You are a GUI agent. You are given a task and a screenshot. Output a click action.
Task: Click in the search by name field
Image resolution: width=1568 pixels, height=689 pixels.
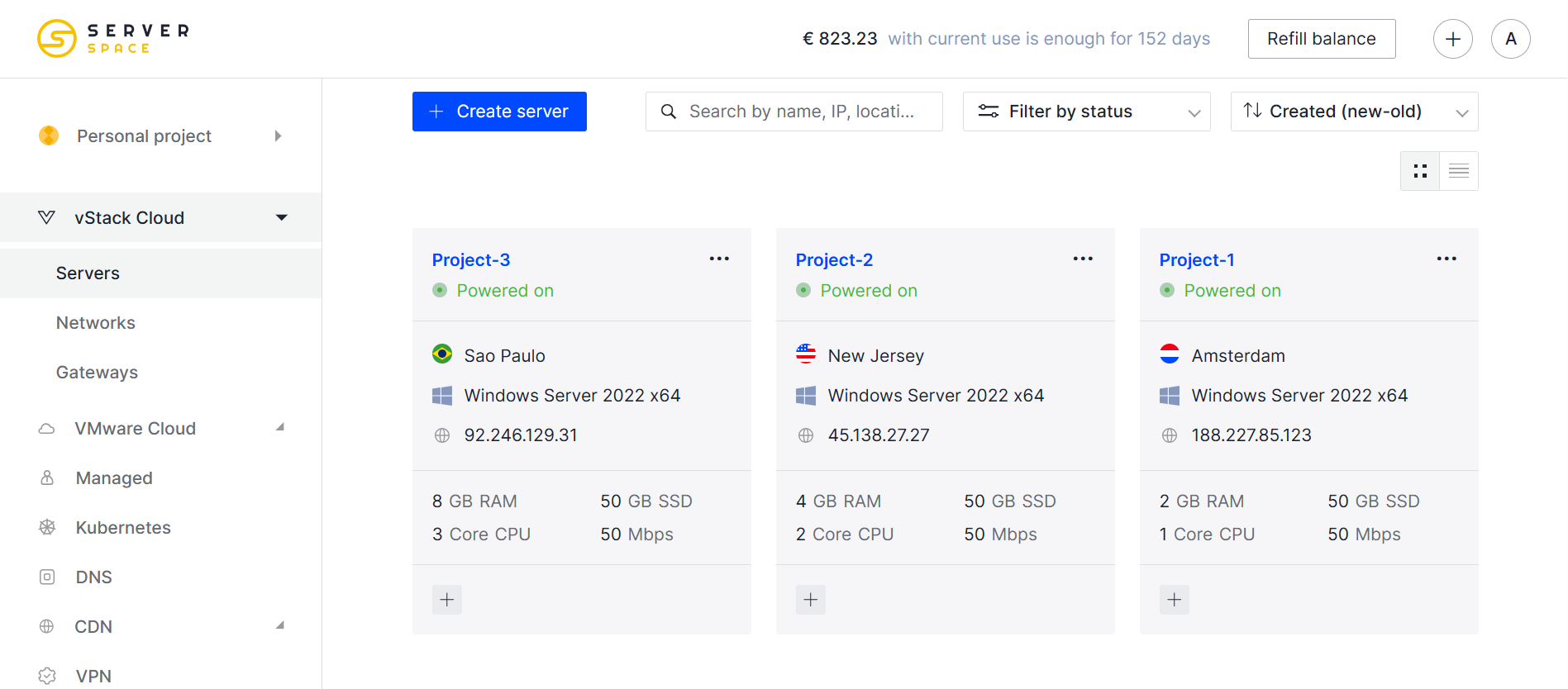[794, 112]
